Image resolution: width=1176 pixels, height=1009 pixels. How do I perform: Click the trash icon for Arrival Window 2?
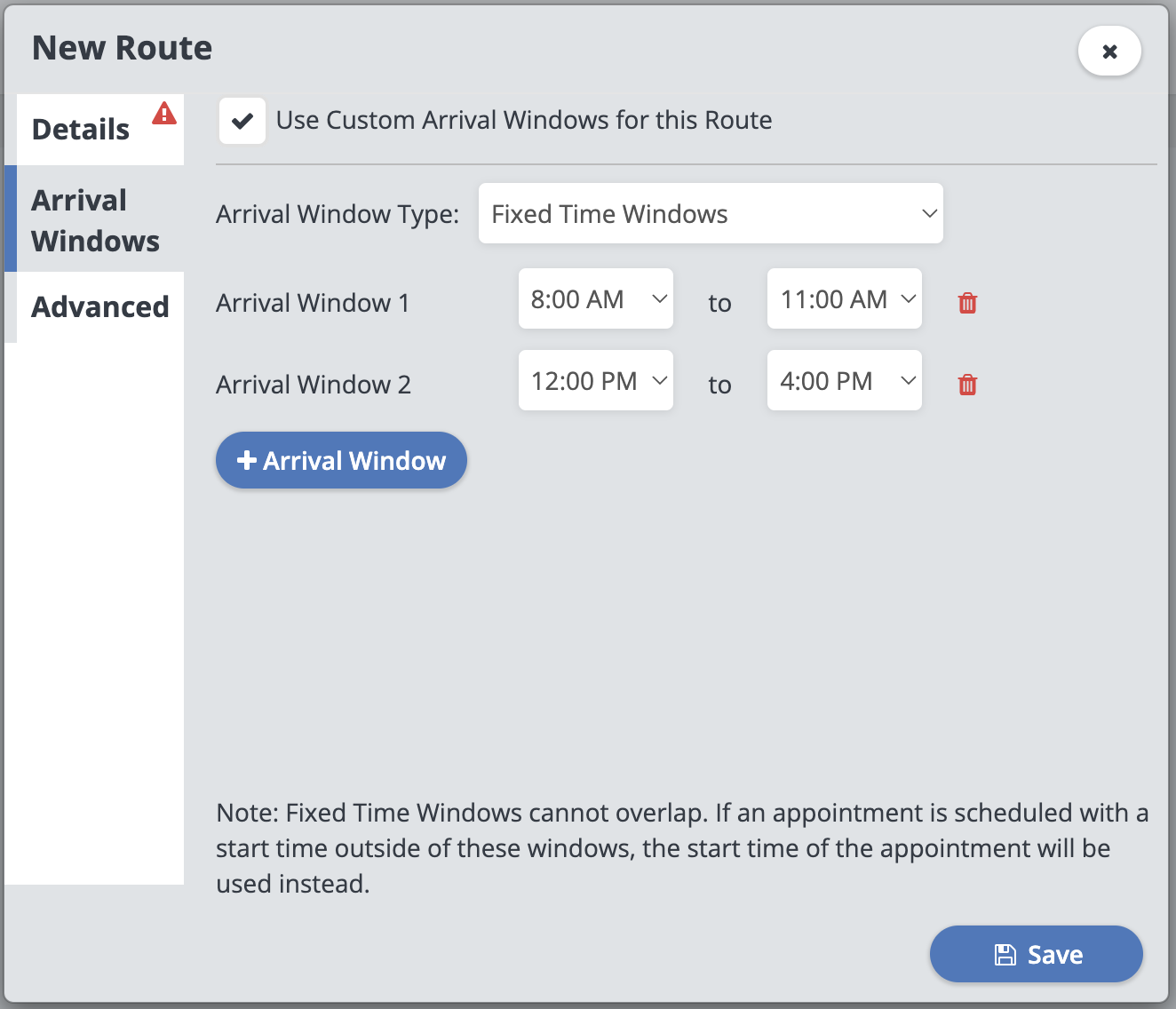(x=967, y=385)
